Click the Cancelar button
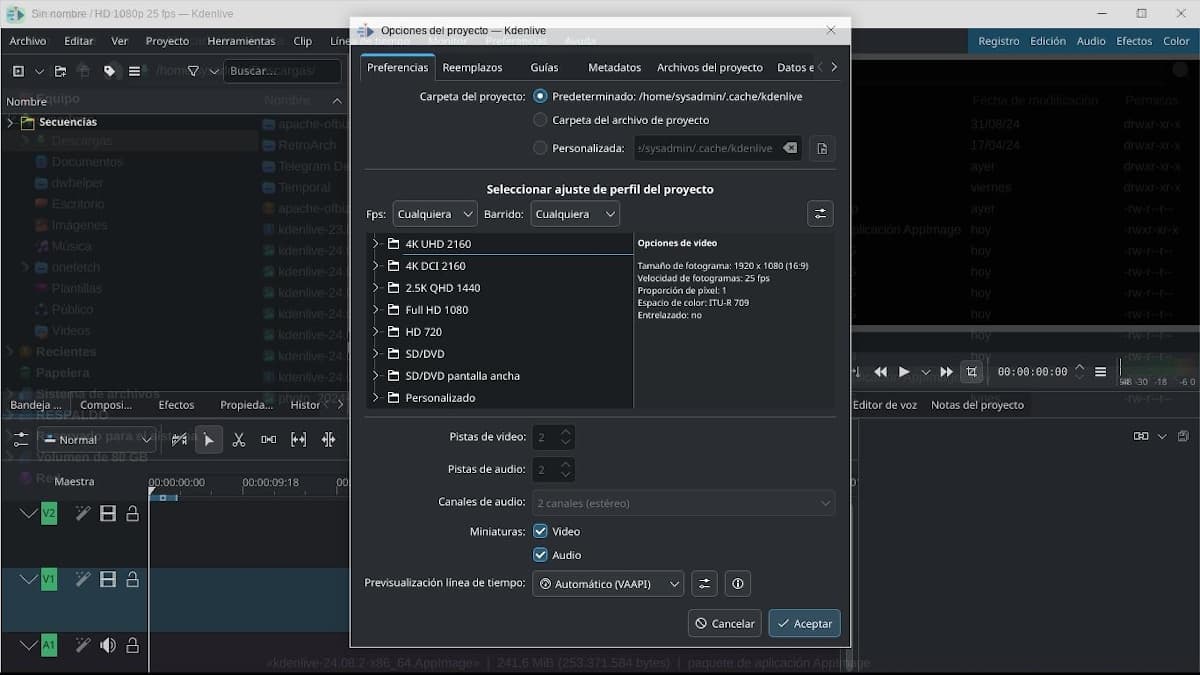The height and width of the screenshot is (675, 1200). pos(725,623)
